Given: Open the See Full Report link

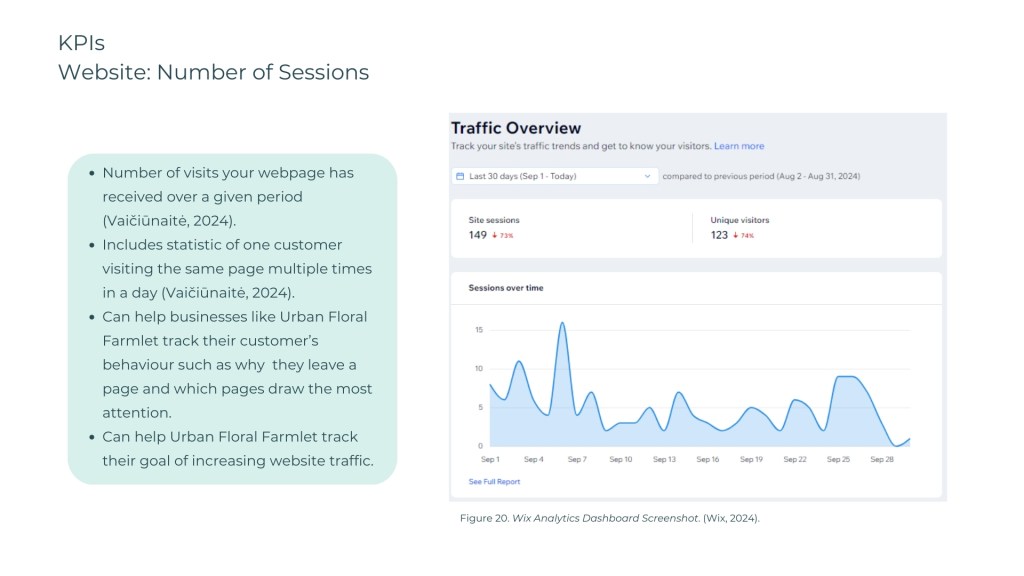Looking at the screenshot, I should coord(494,482).
